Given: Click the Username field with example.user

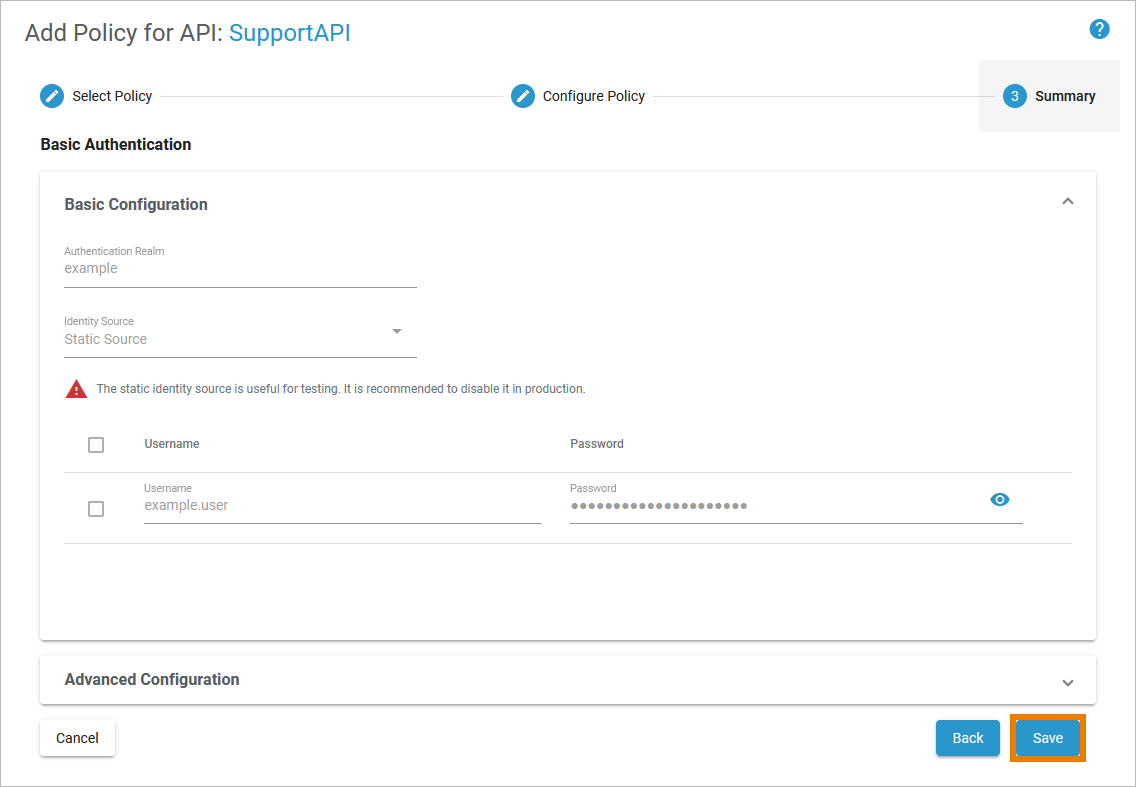Looking at the screenshot, I should pyautogui.click(x=341, y=506).
